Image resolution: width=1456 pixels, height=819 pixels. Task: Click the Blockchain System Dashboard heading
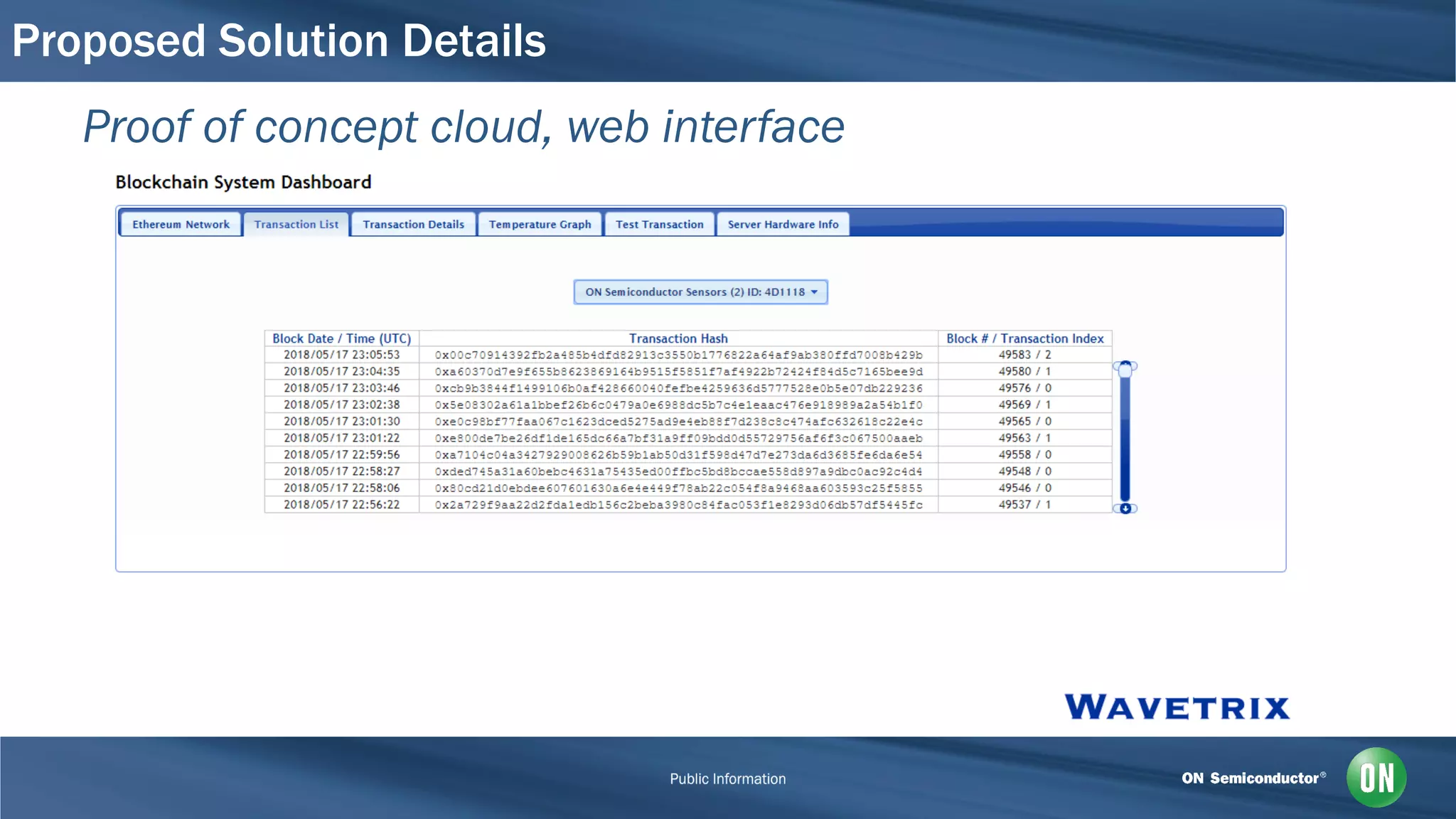(243, 183)
